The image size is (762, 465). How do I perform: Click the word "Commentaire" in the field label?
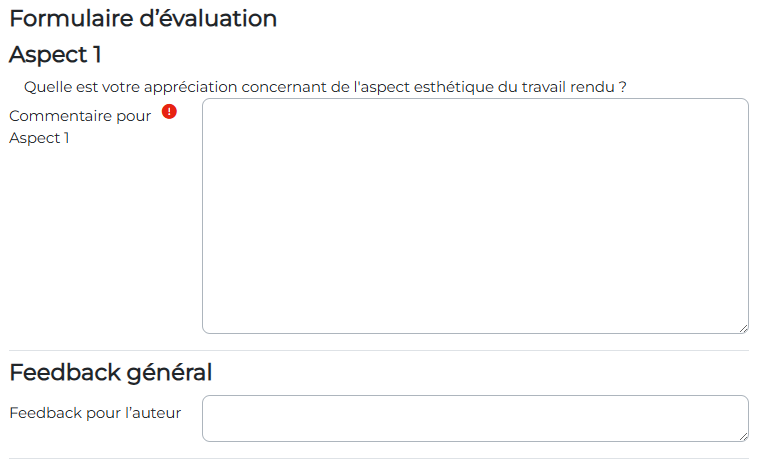coord(58,116)
